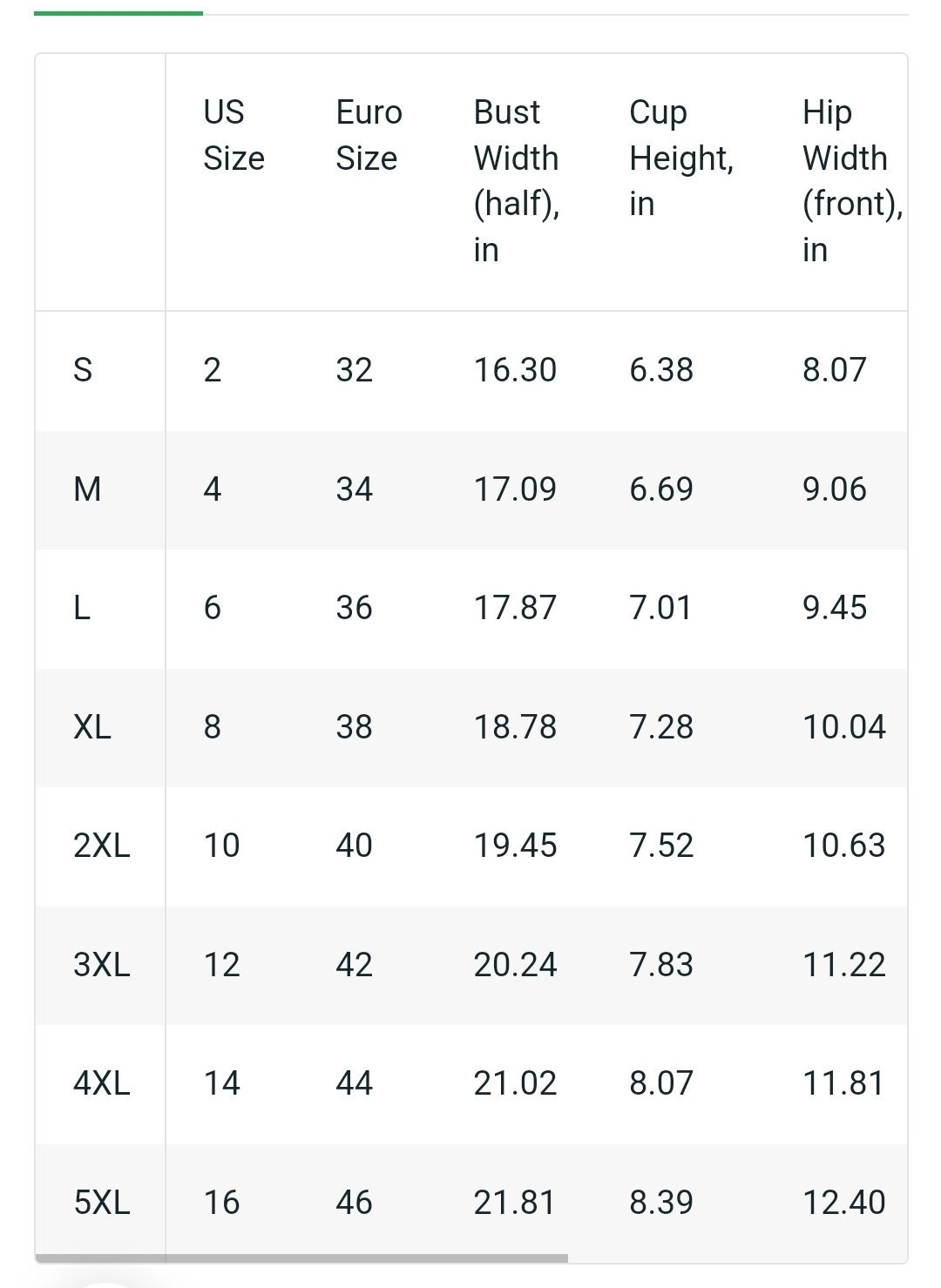
Task: Select the M size row label
Action: coord(87,489)
